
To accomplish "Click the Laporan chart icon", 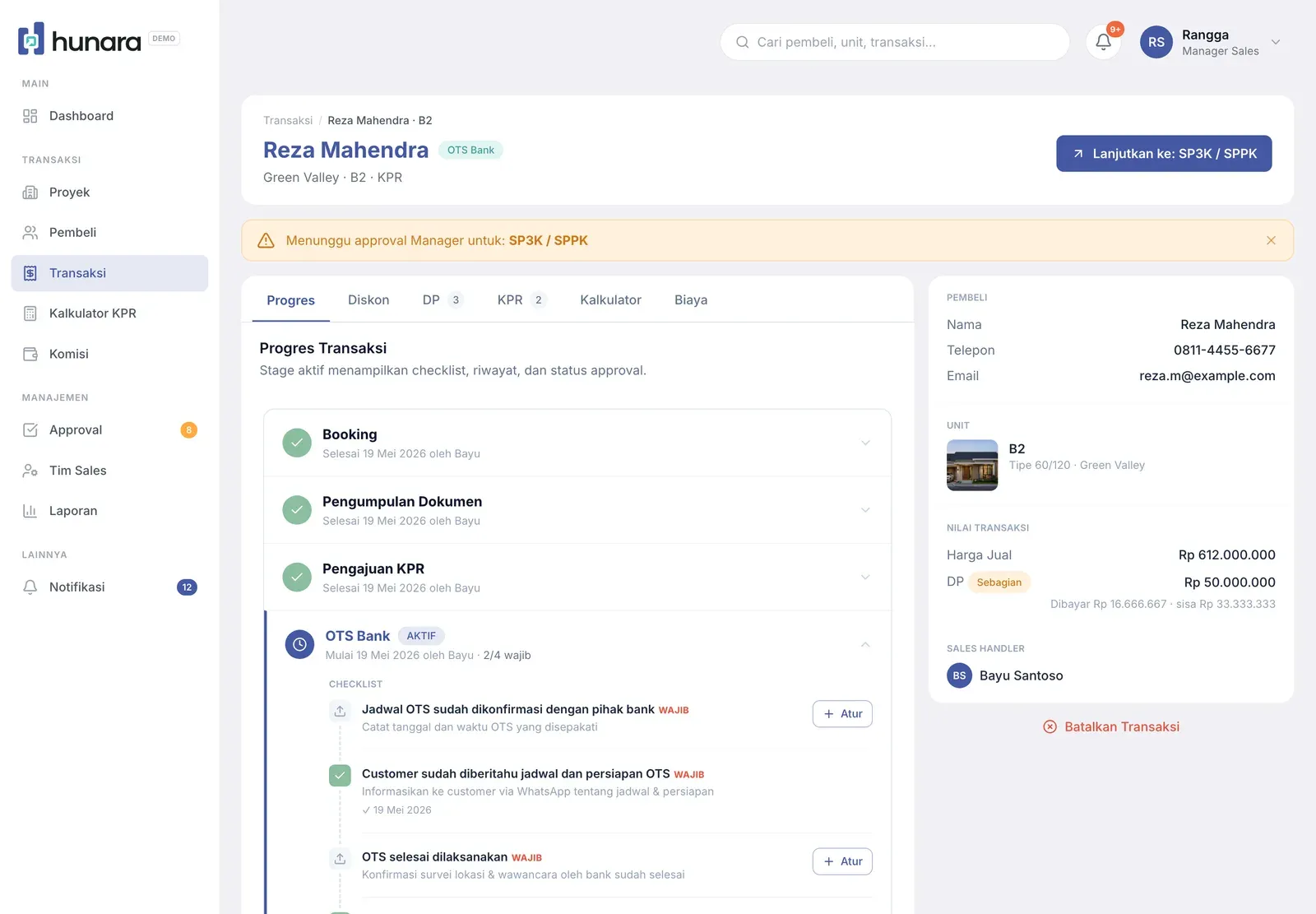I will 30,511.
